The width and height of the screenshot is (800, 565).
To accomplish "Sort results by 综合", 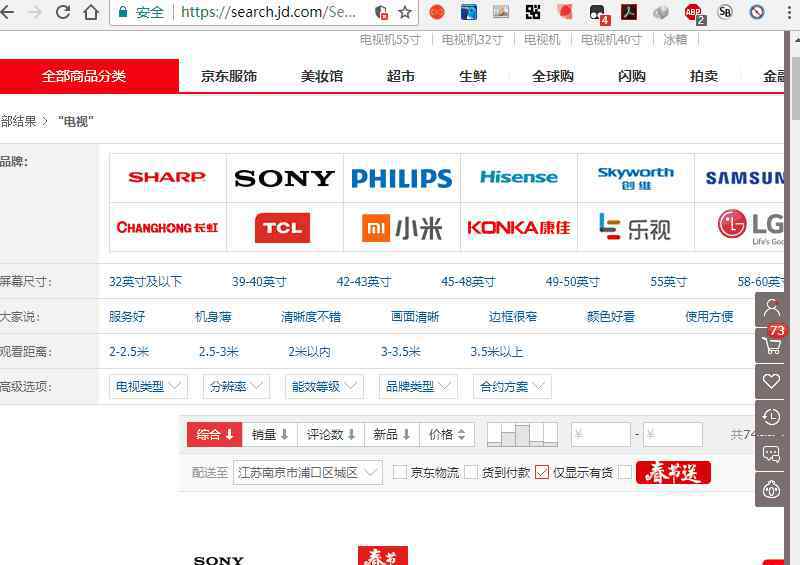I will click(x=214, y=434).
